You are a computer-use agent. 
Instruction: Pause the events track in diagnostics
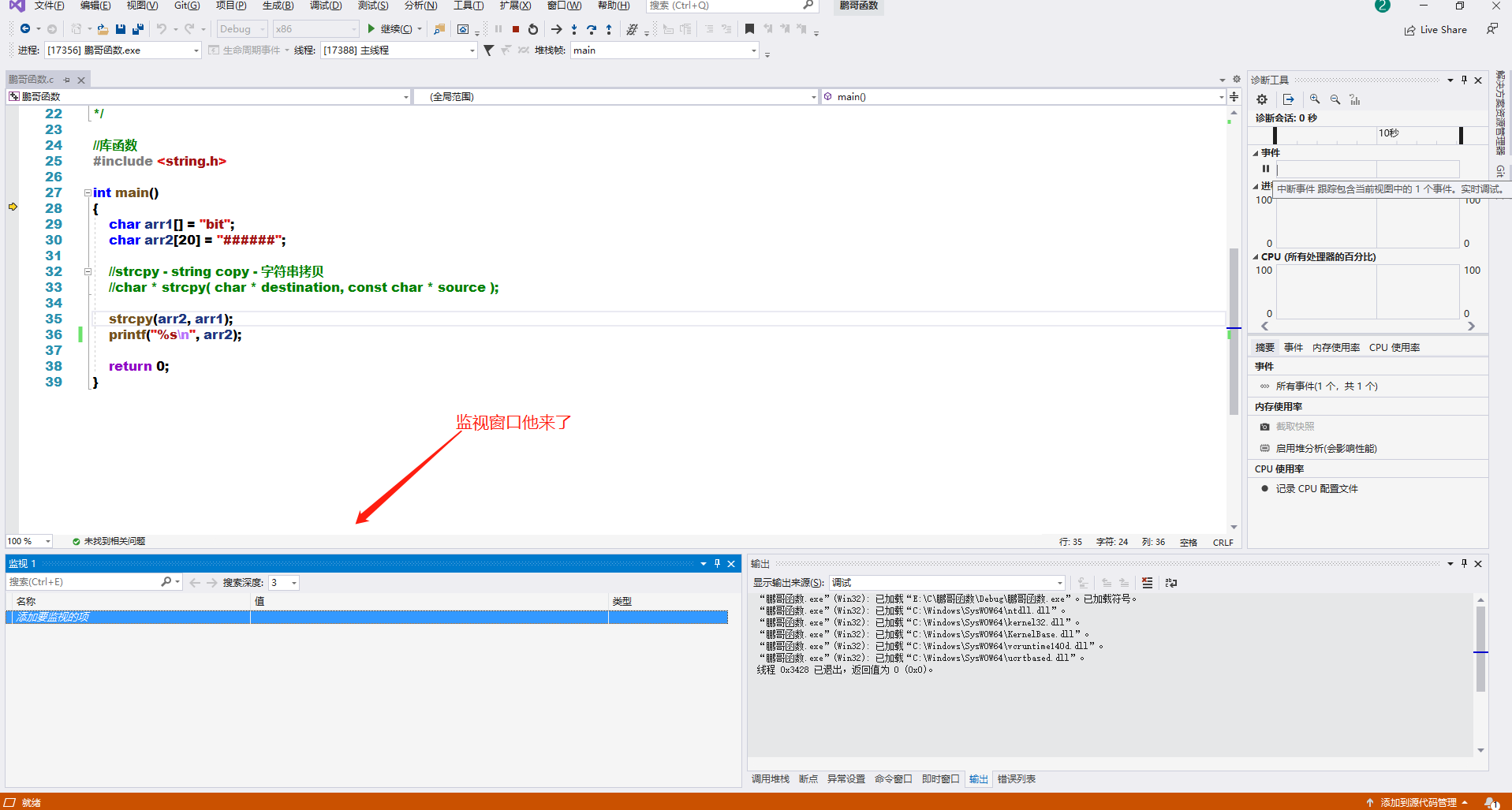[1266, 169]
